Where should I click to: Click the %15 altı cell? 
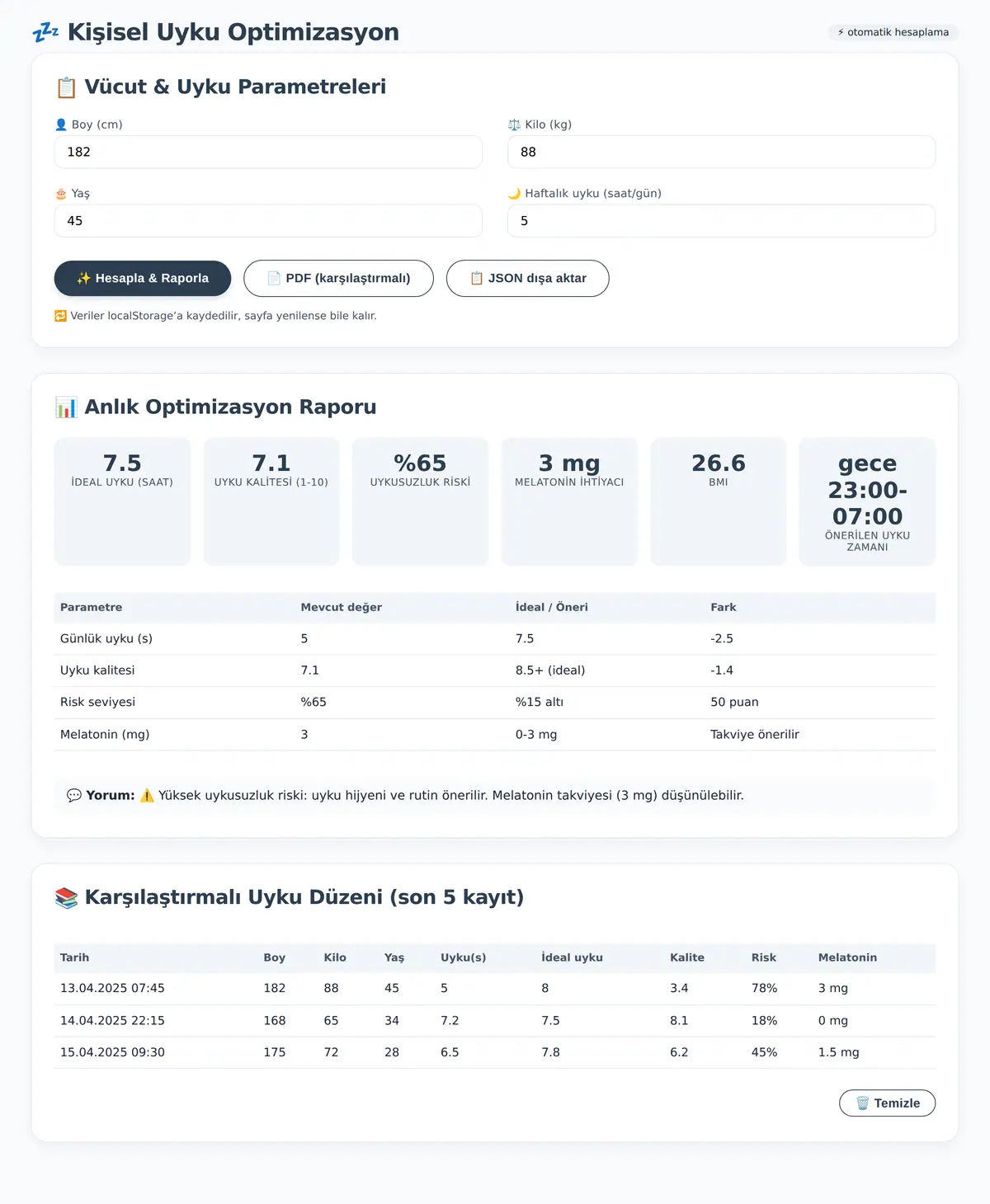pos(540,703)
